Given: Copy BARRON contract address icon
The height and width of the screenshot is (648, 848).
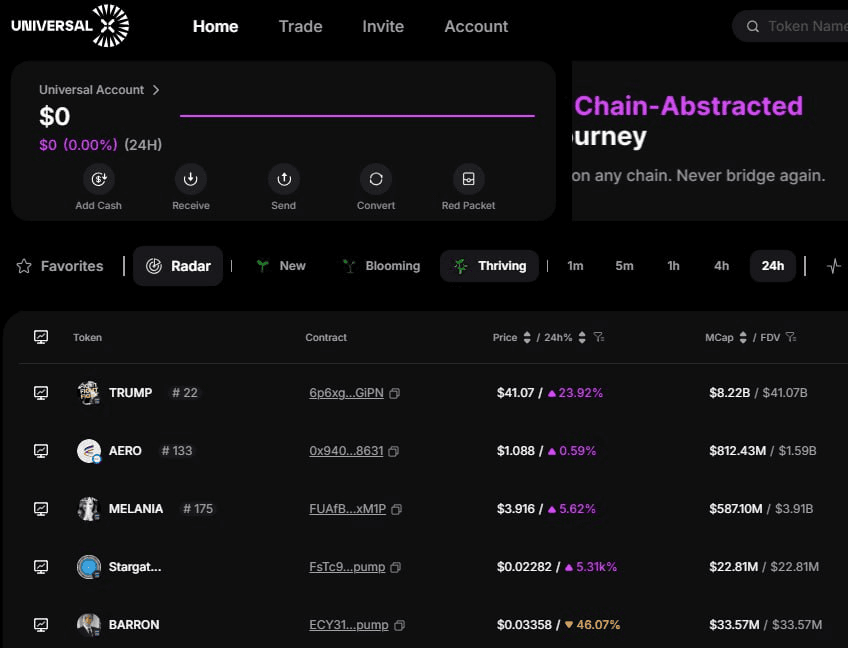Looking at the screenshot, I should [399, 625].
